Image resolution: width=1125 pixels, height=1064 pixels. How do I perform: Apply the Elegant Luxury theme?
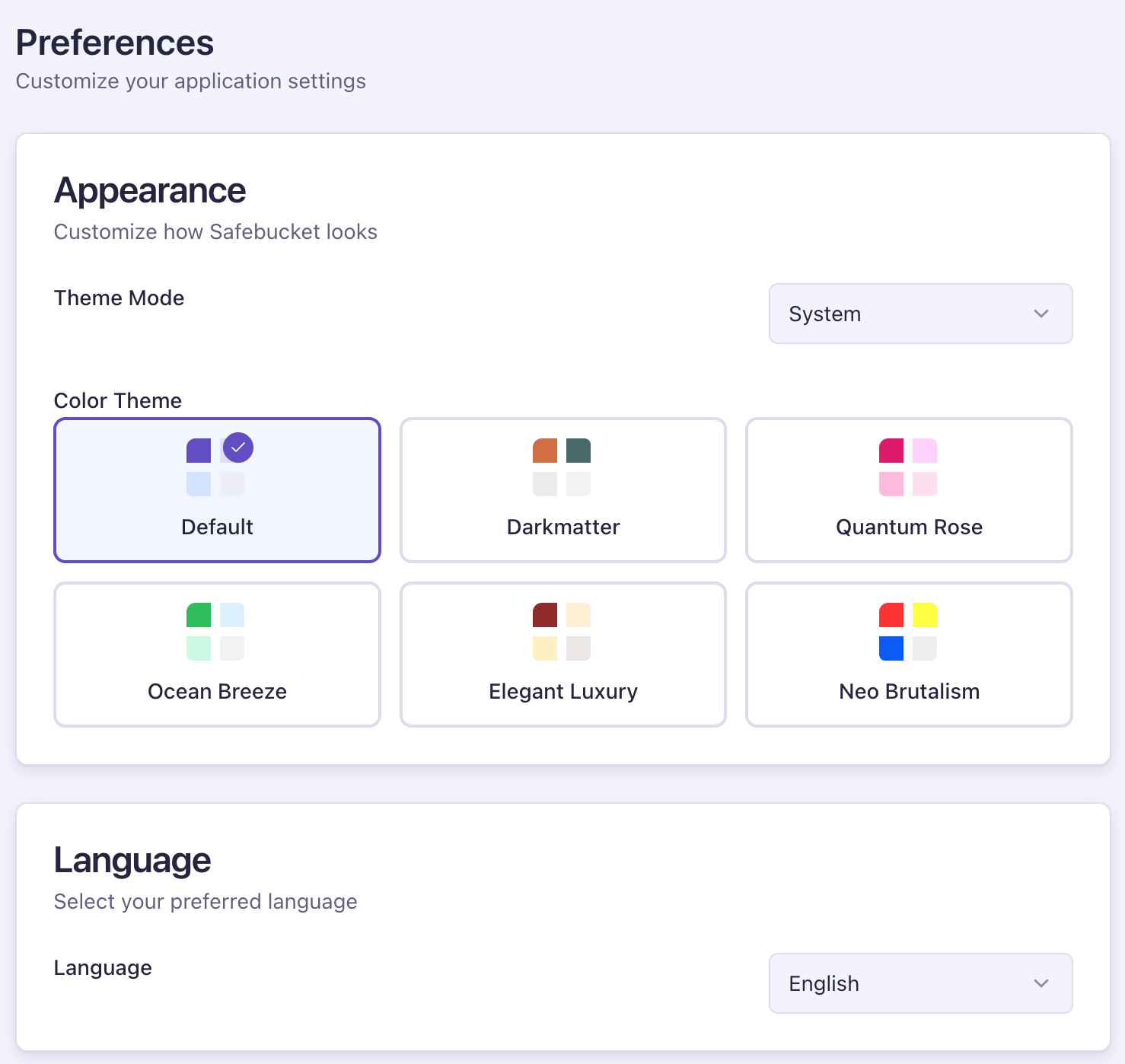[x=562, y=654]
